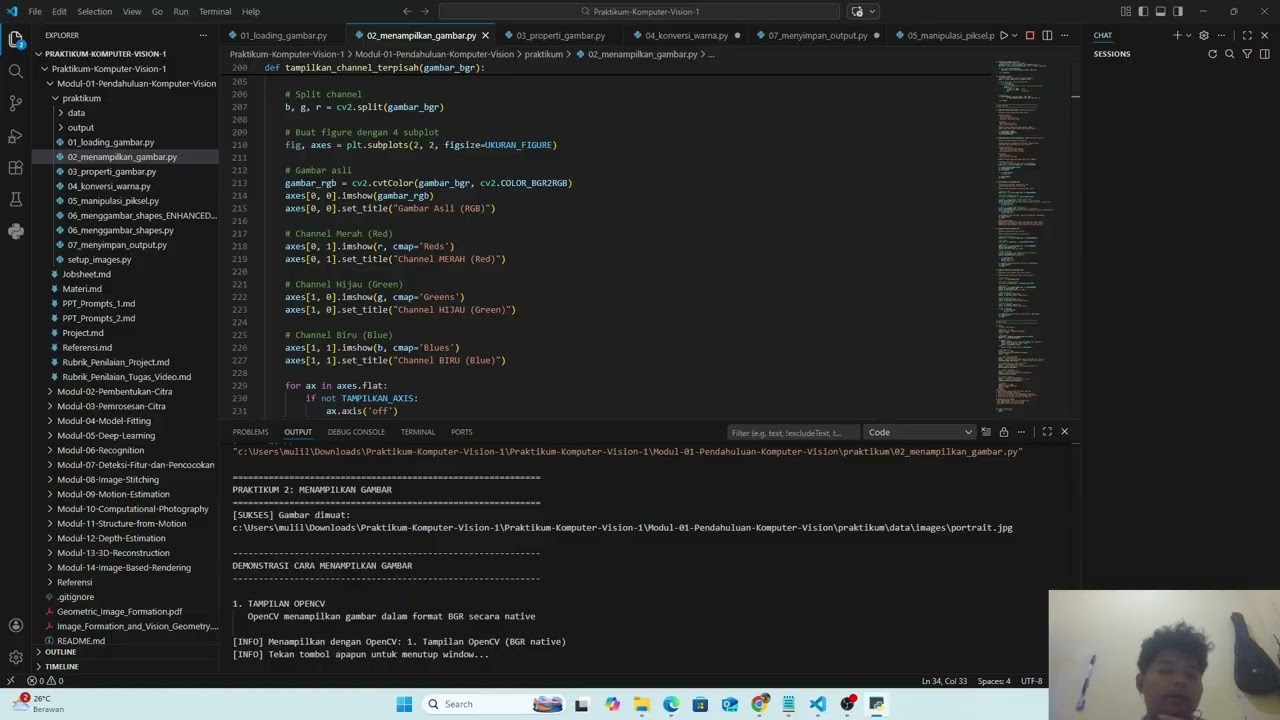Open Visual Studio Code from the taskbar
1280x720 pixels.
click(x=818, y=704)
